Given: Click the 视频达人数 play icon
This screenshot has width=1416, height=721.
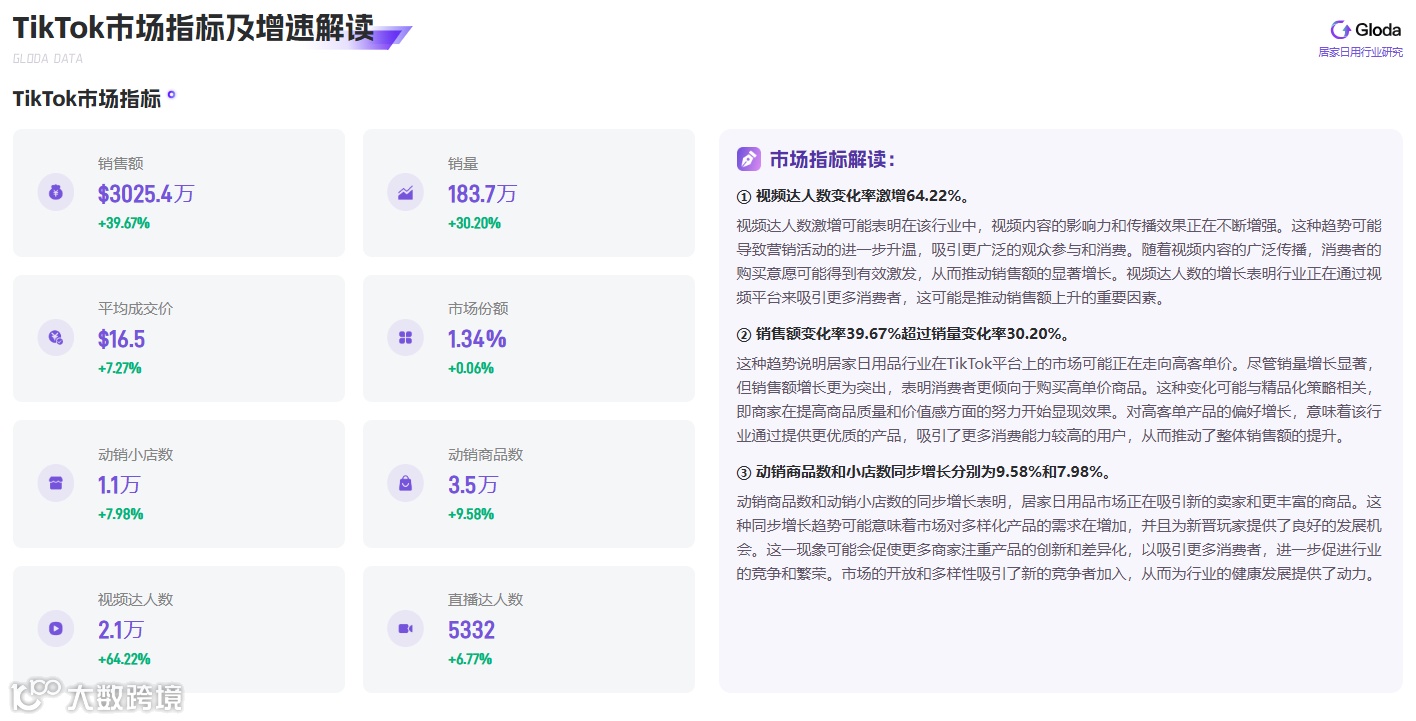Looking at the screenshot, I should (x=56, y=629).
